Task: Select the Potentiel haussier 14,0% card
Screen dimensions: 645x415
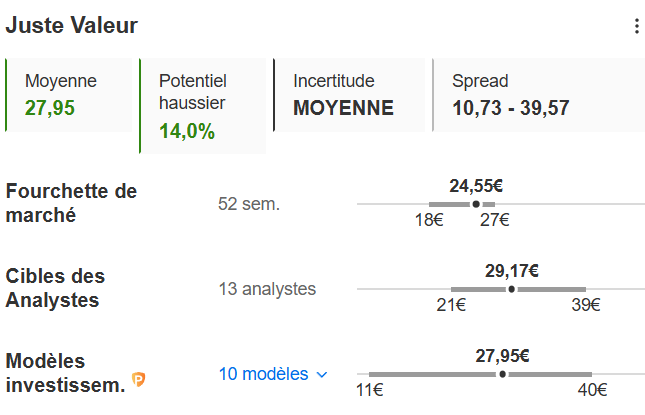Action: pos(203,105)
